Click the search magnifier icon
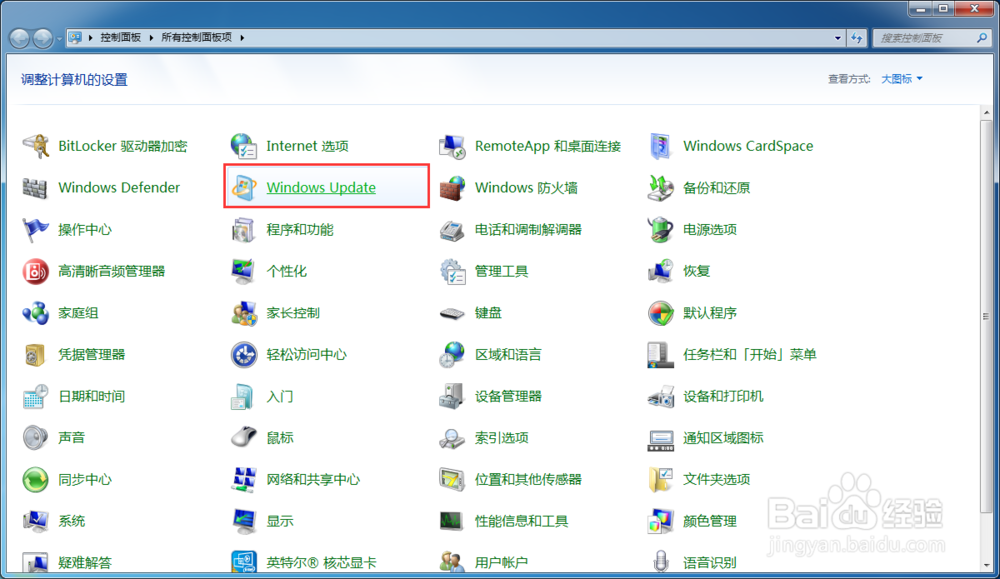Image resolution: width=1000 pixels, height=579 pixels. (x=982, y=38)
